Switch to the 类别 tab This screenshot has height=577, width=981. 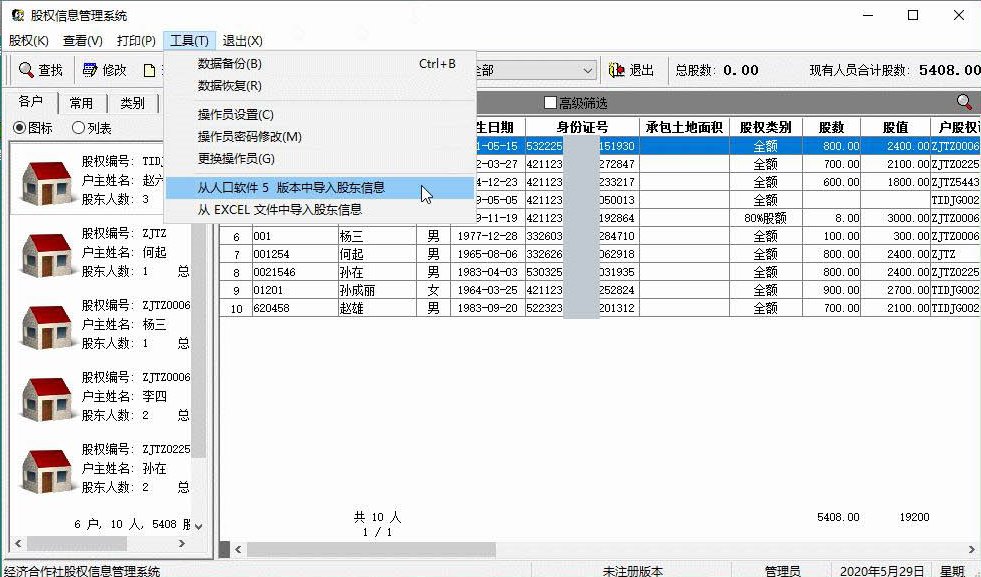[132, 103]
